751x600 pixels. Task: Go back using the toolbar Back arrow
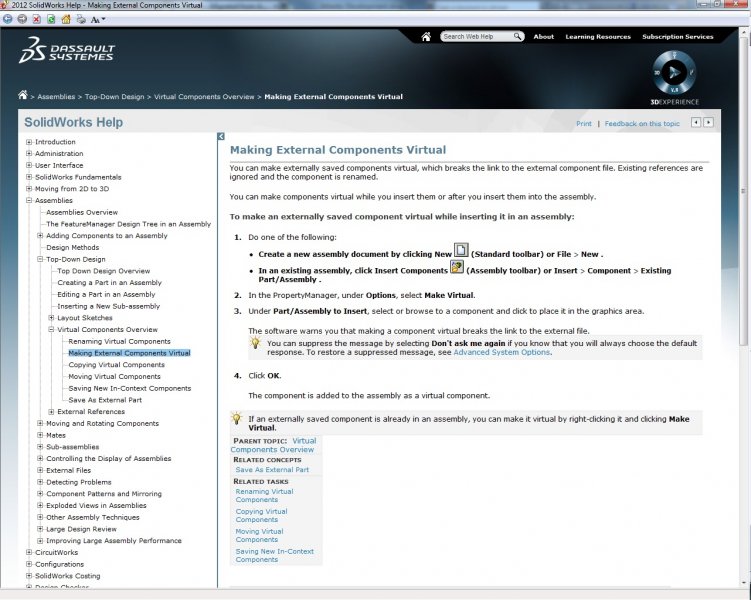coord(8,19)
